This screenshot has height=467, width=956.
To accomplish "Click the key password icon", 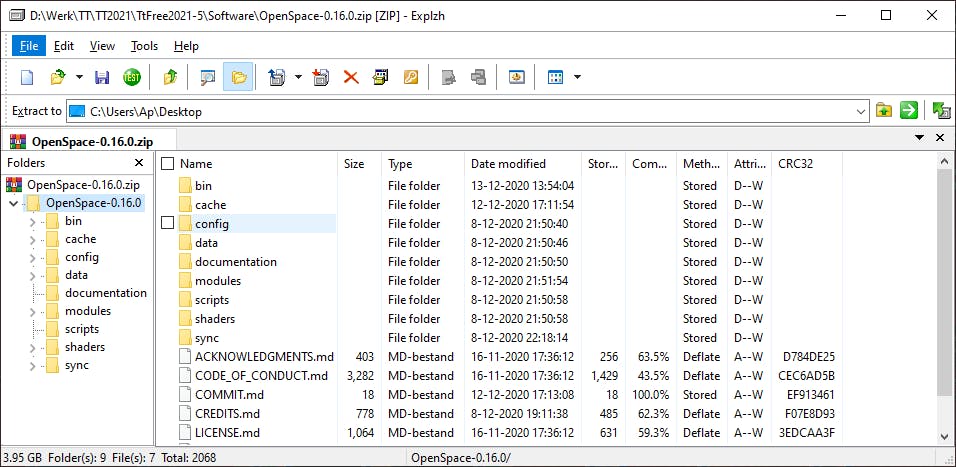I will [x=411, y=77].
